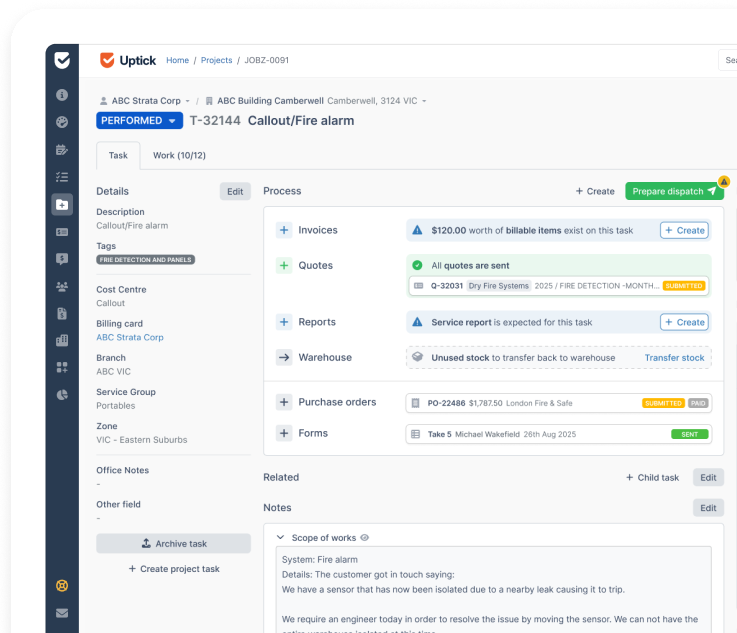Click the JOBZ-0091 breadcrumb text
The image size is (737, 633).
point(267,60)
